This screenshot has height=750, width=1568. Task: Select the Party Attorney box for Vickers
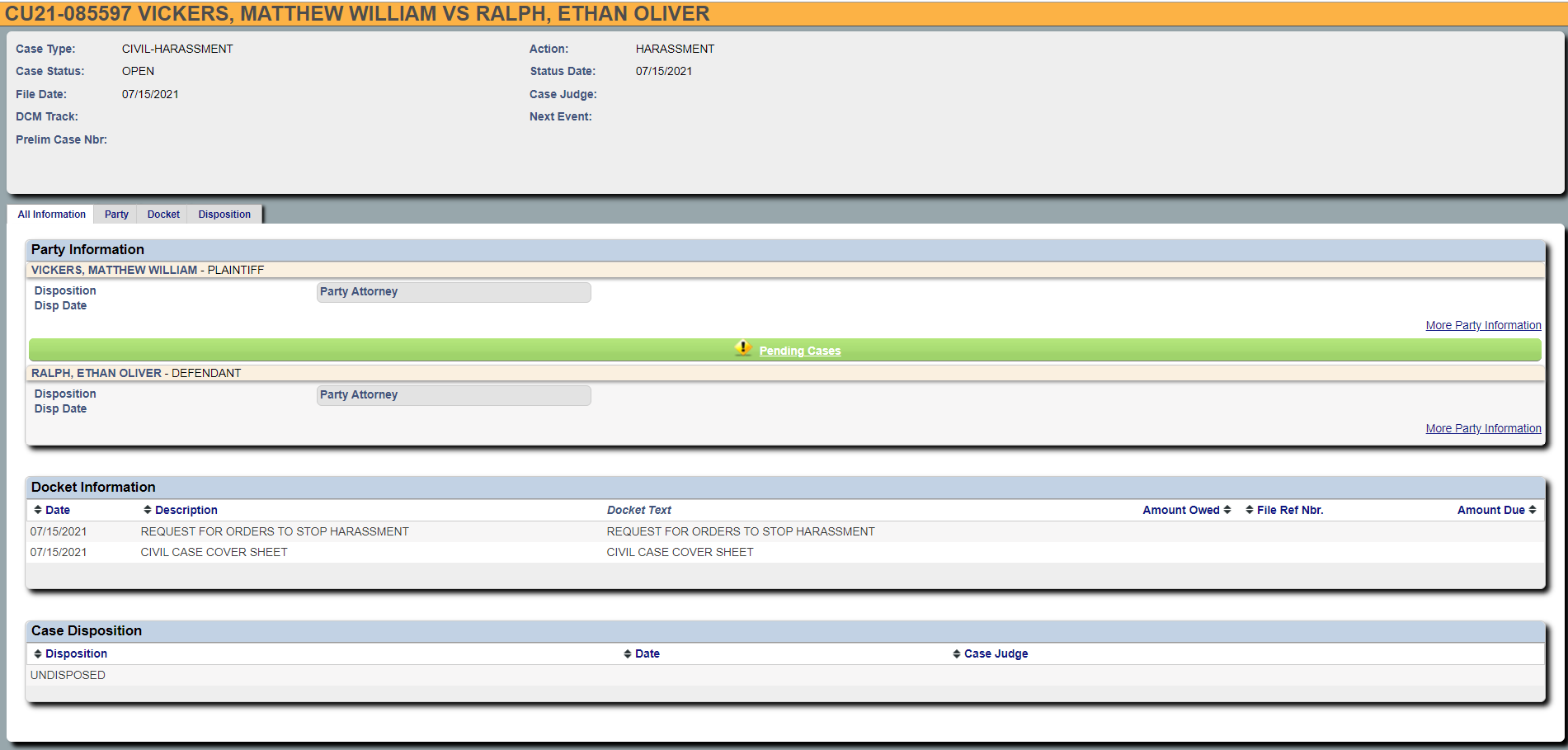[454, 292]
